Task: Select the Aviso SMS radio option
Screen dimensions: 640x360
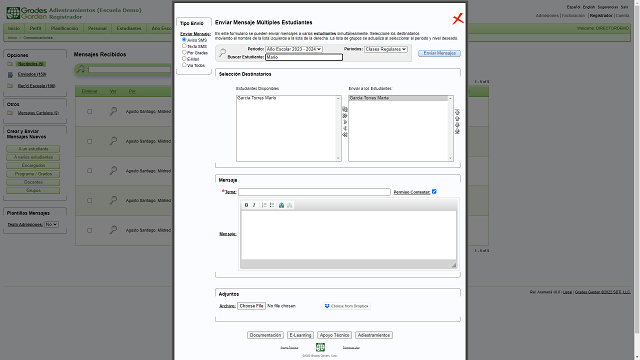Action: [x=184, y=40]
